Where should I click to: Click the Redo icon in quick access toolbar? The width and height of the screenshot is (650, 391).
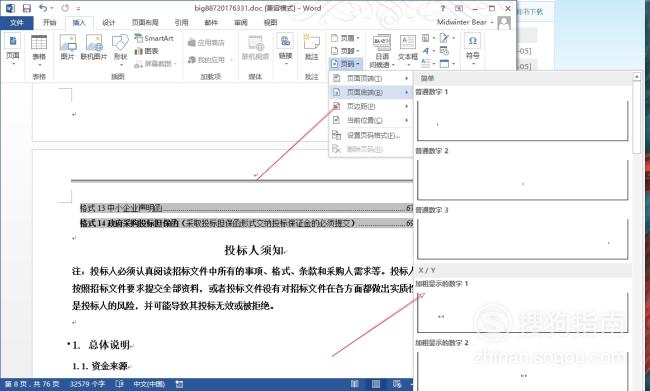coord(65,8)
